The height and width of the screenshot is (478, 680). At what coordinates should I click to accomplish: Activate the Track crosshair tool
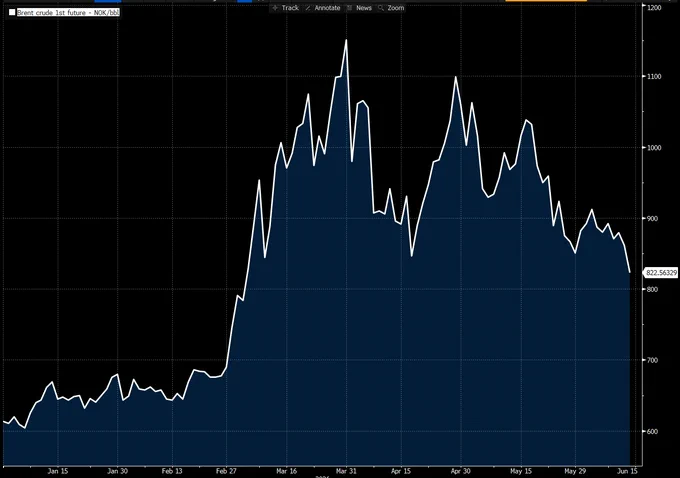click(x=285, y=8)
